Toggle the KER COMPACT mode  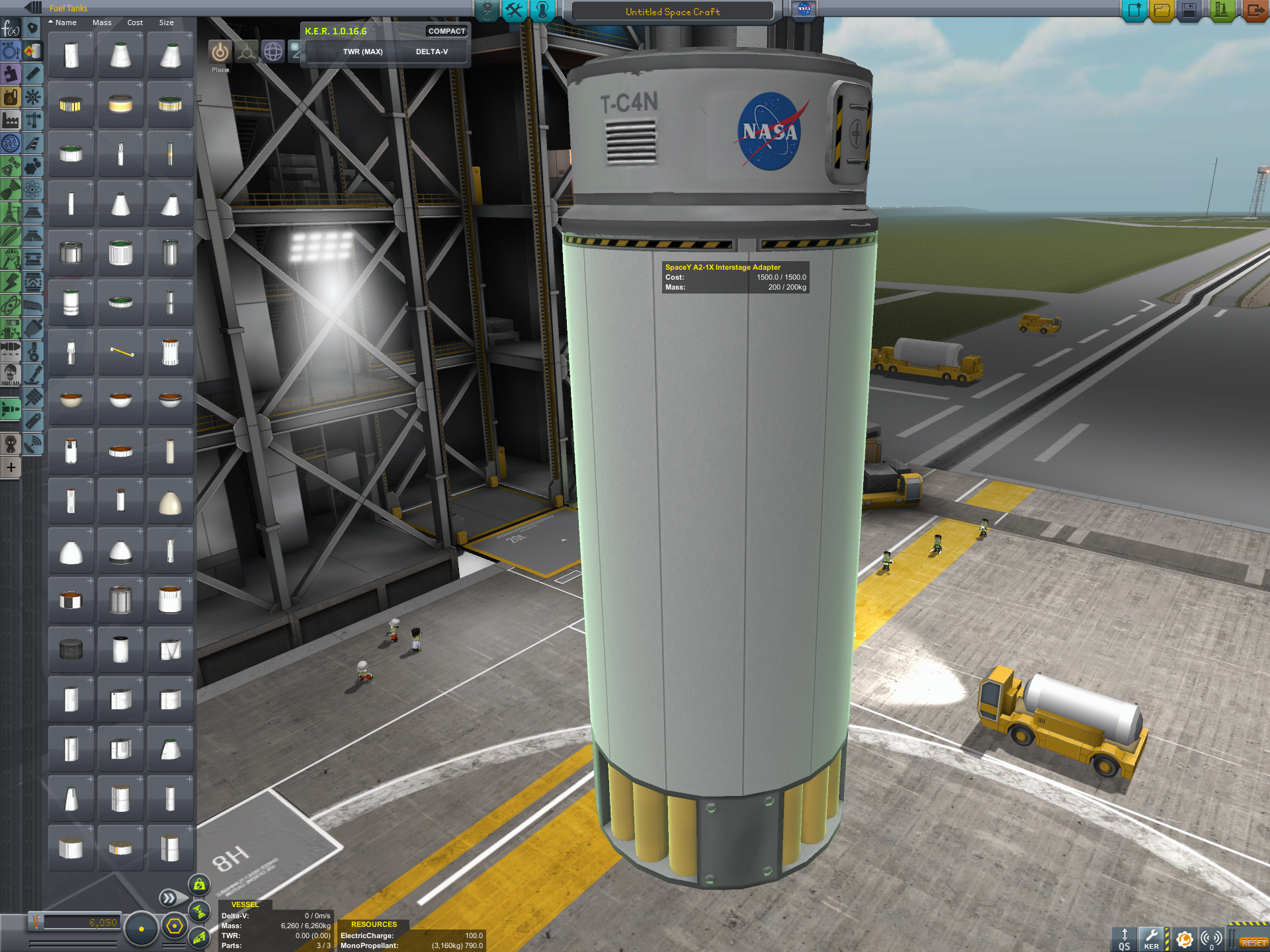tap(446, 31)
